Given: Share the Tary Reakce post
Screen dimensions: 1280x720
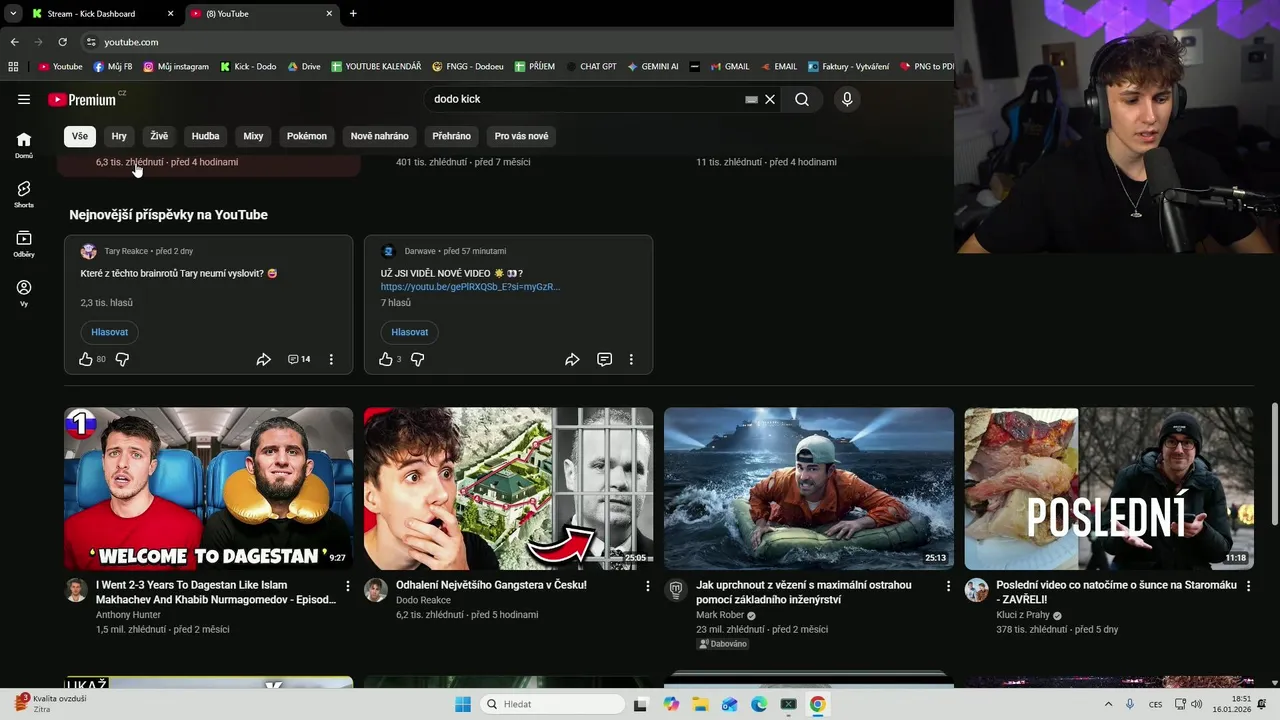Looking at the screenshot, I should coord(264,359).
